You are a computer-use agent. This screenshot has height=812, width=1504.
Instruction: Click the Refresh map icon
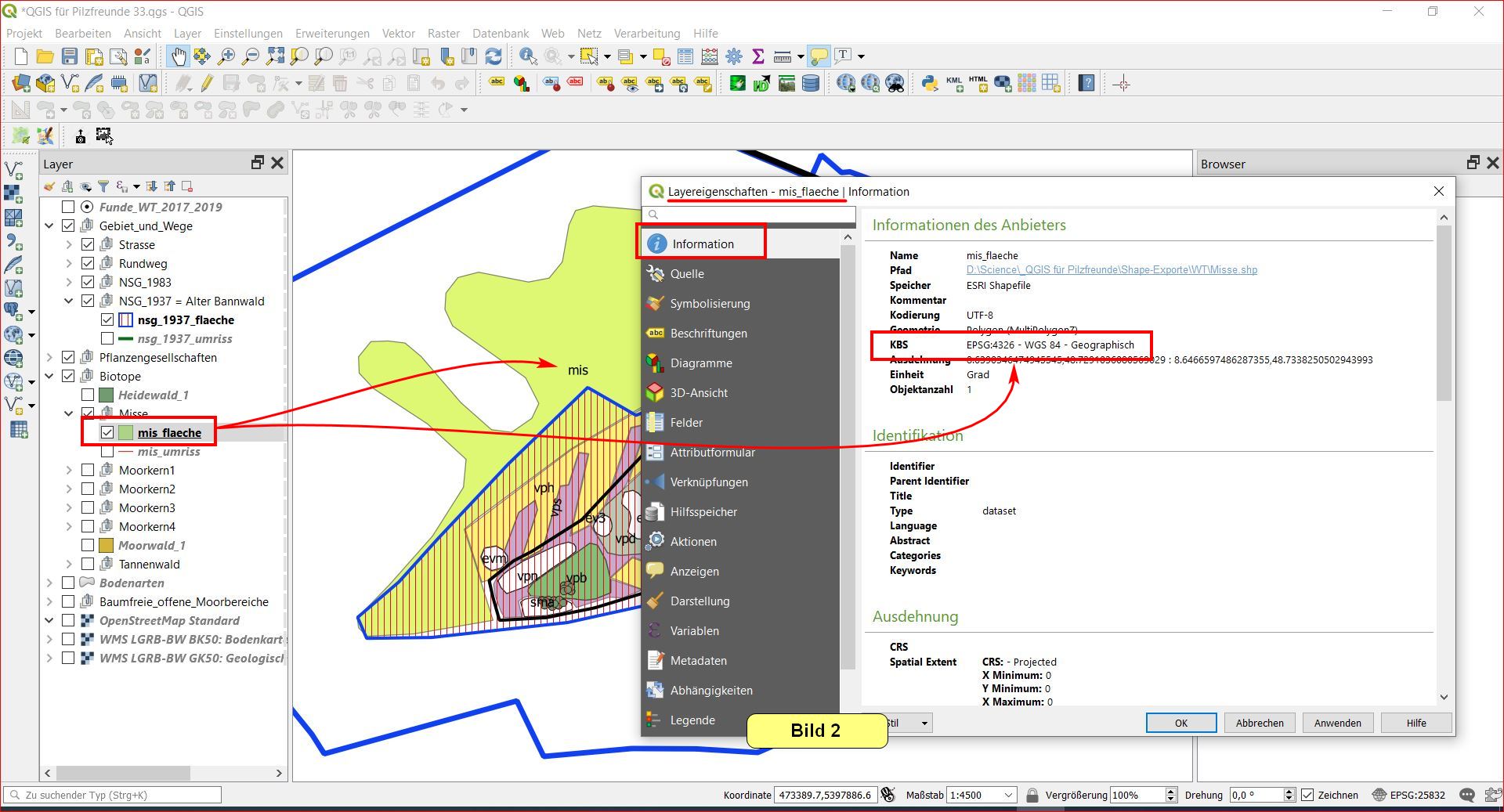pyautogui.click(x=493, y=56)
